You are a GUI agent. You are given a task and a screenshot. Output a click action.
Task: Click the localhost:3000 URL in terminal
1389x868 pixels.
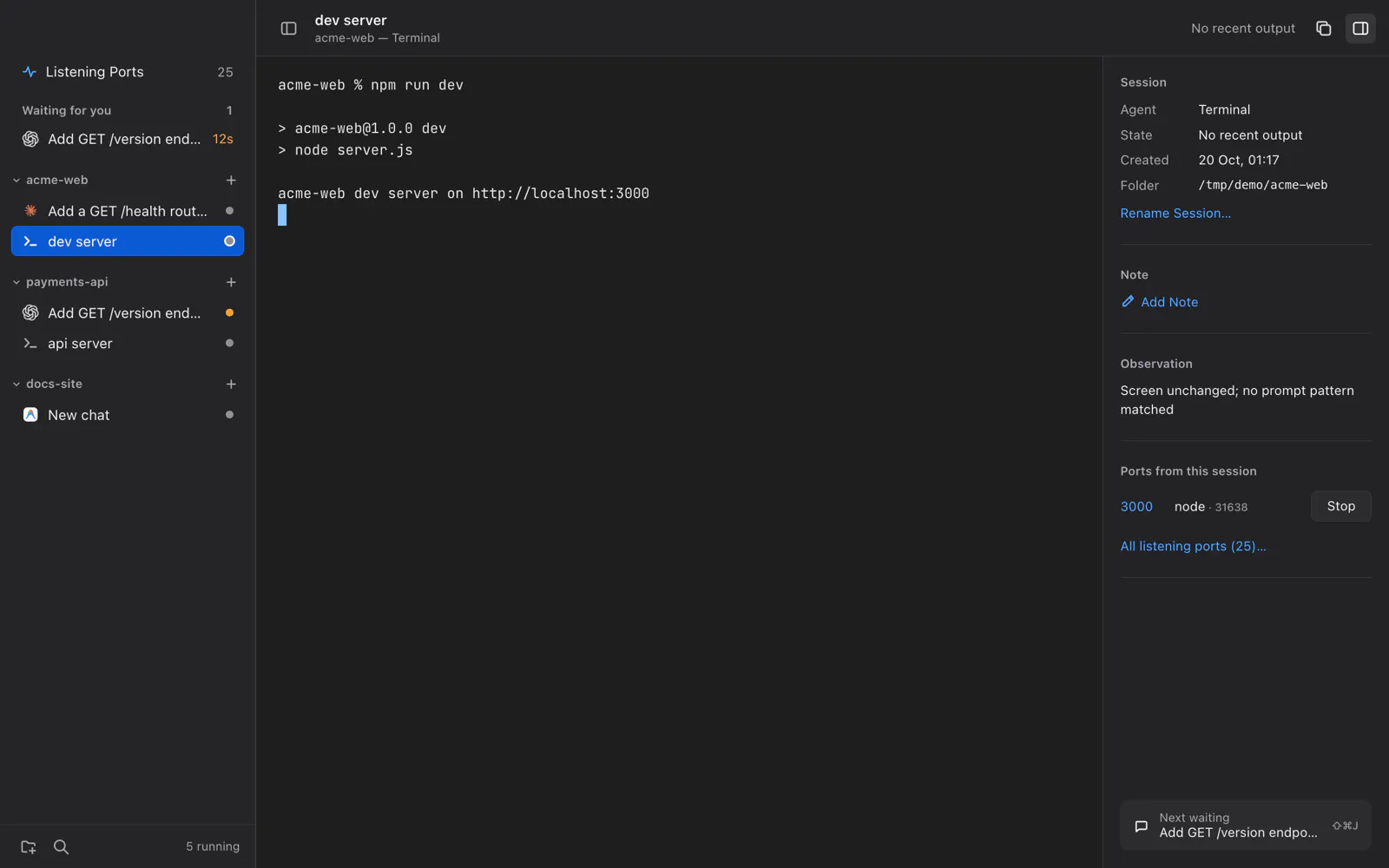(x=561, y=194)
